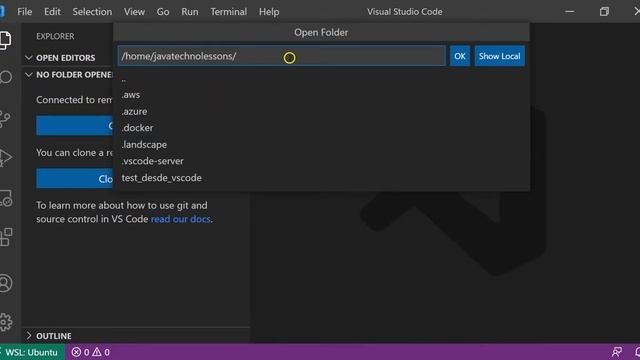Select the .landscape folder entry
This screenshot has height=360, width=640.
click(321, 144)
